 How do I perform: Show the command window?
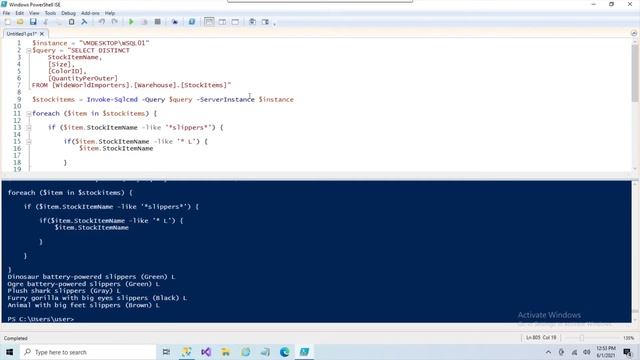coord(252,22)
